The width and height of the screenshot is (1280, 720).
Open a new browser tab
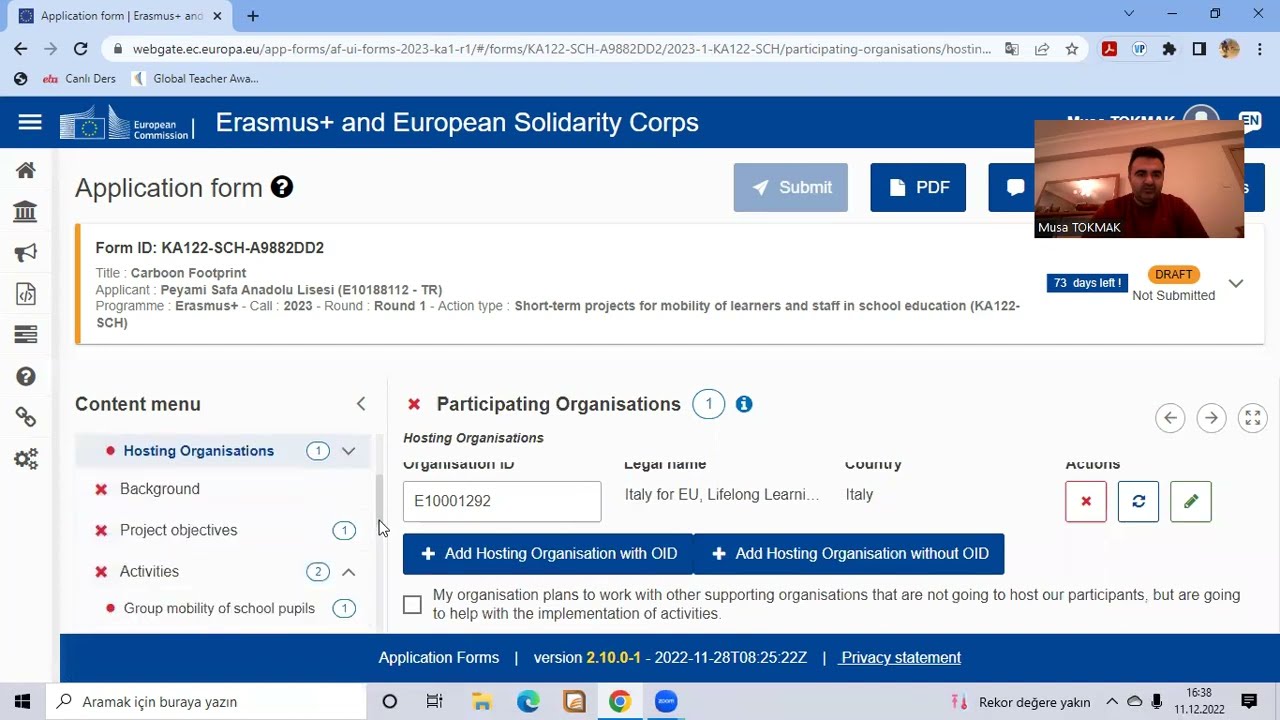click(x=253, y=16)
